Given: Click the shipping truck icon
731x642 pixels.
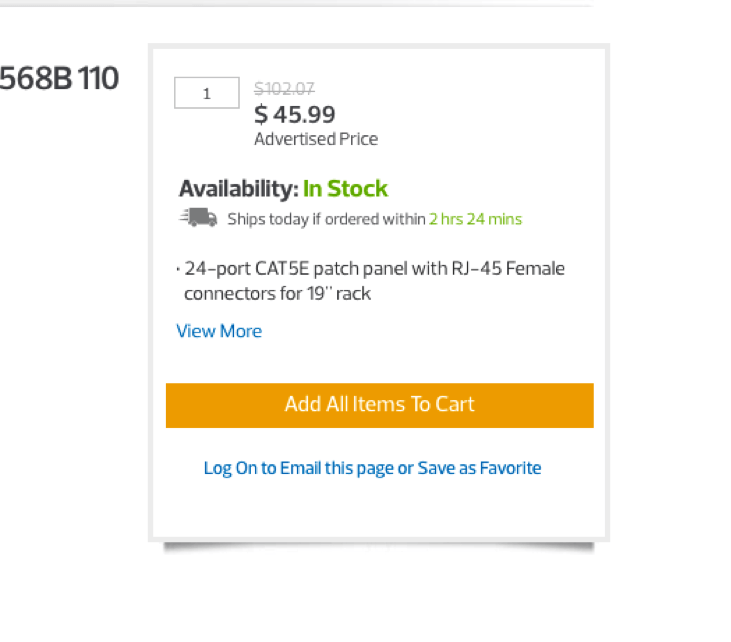Looking at the screenshot, I should click(x=199, y=217).
